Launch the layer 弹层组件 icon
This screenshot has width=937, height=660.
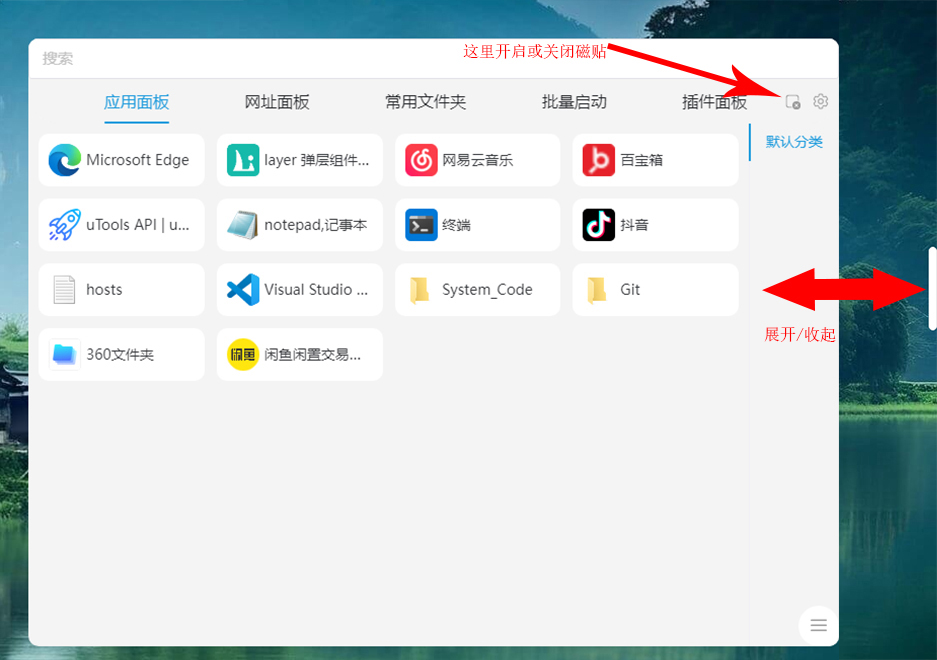[243, 160]
